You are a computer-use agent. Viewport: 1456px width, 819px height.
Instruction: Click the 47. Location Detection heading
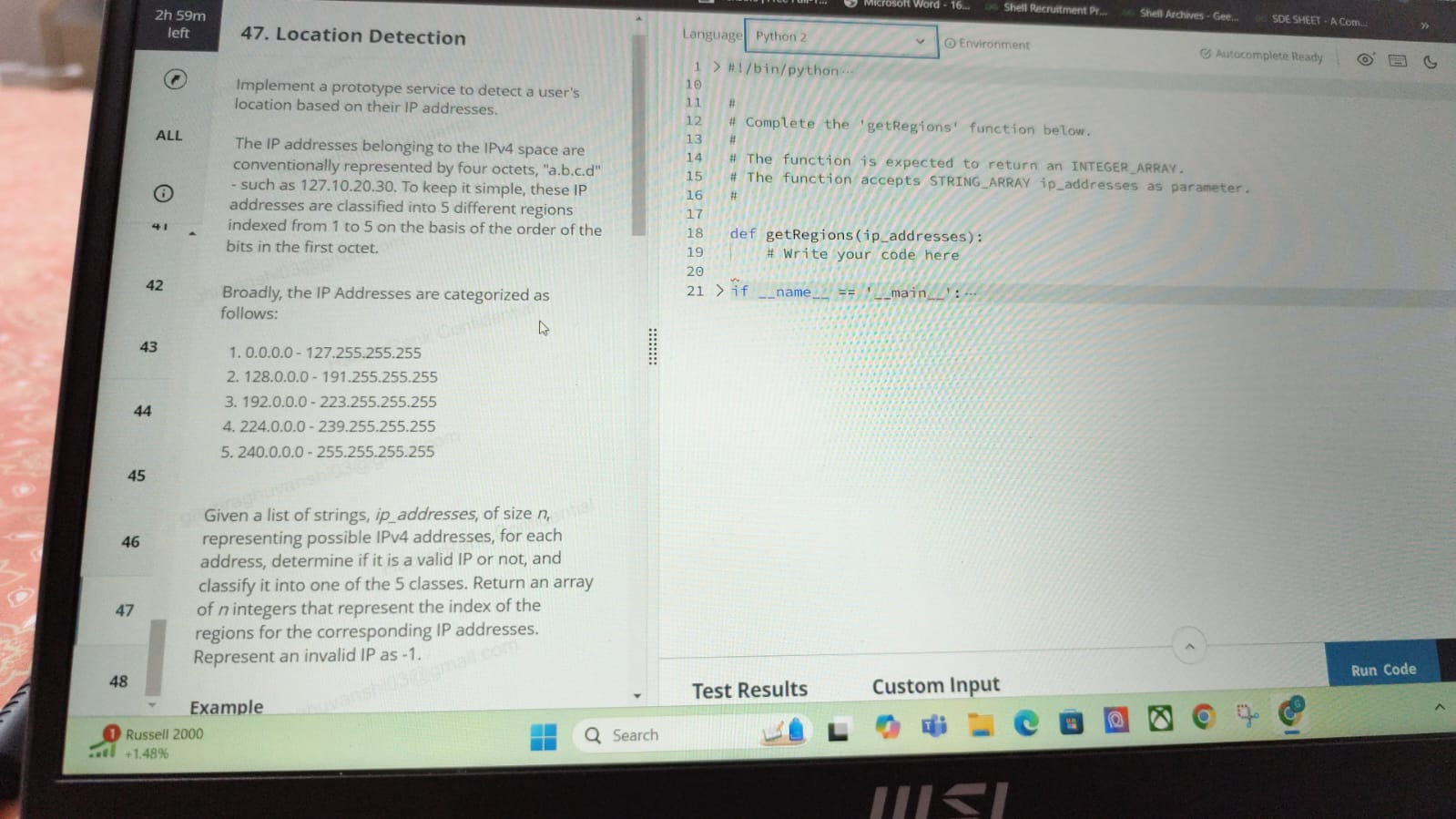pos(352,36)
